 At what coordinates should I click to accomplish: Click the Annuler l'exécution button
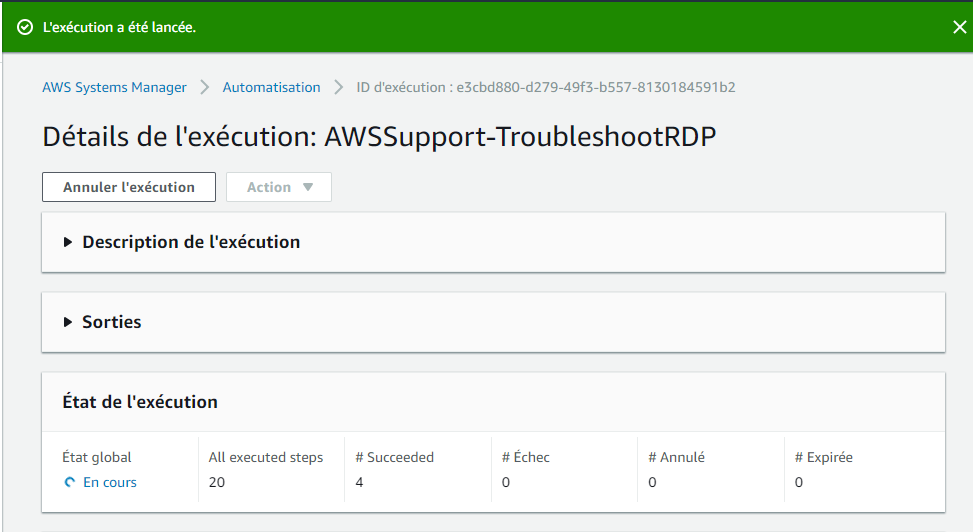click(129, 187)
